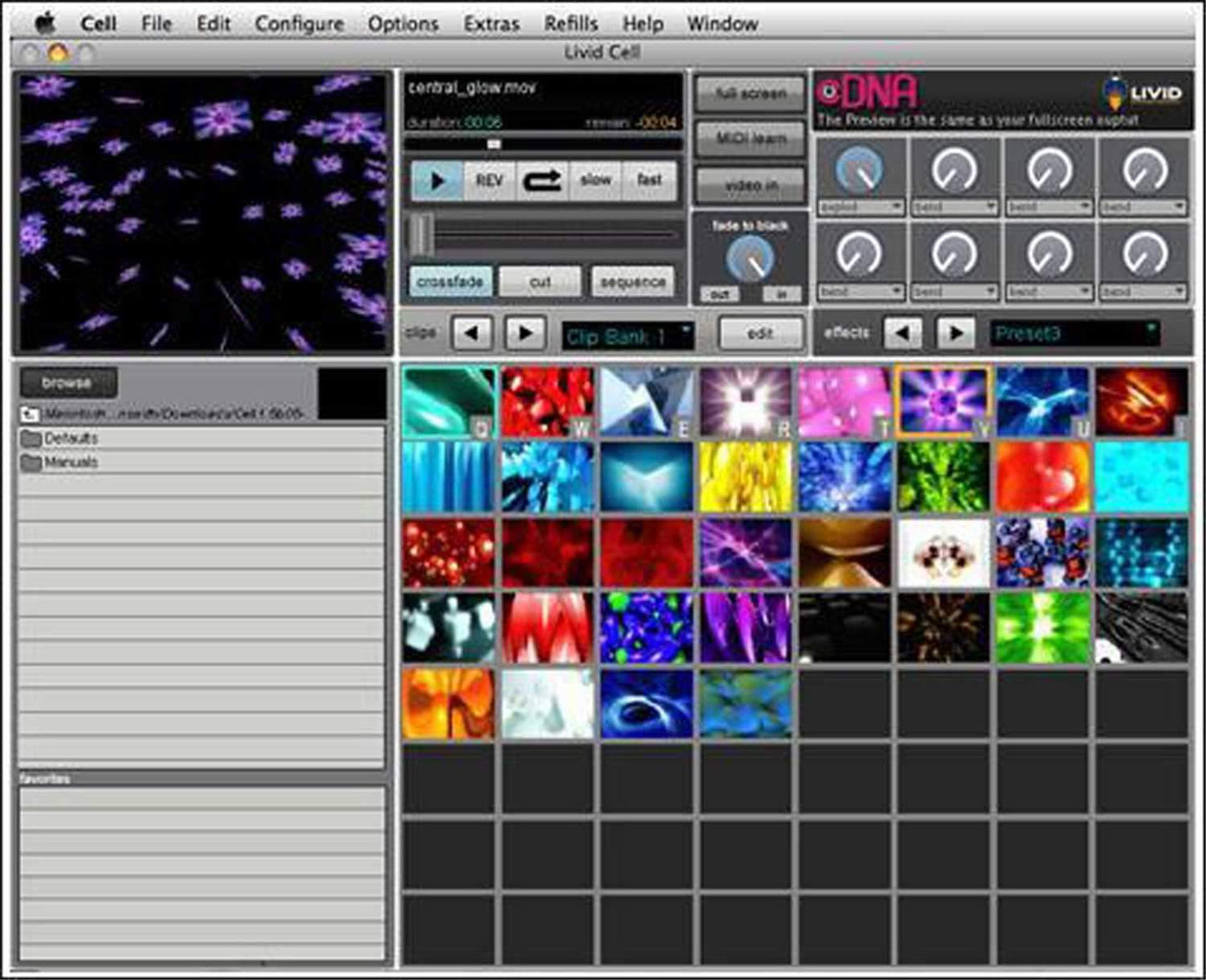This screenshot has height=980, width=1206.
Task: Click the folder-up icon beside the browse path
Action: pyautogui.click(x=30, y=413)
